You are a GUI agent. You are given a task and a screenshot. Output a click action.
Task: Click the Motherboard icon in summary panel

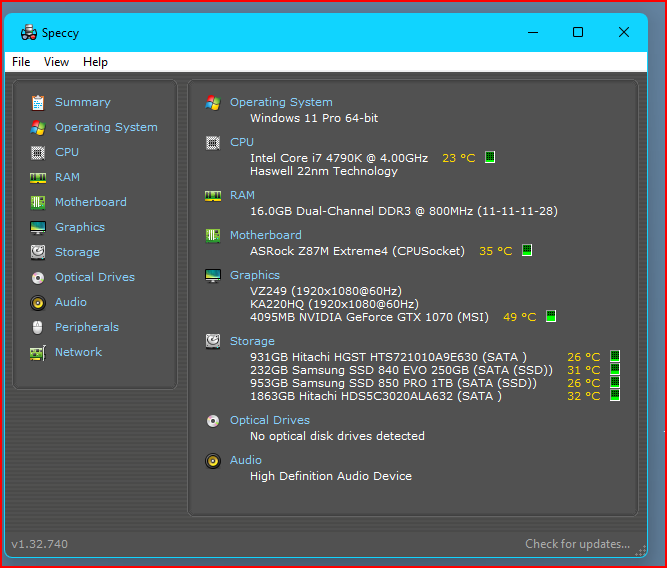213,235
